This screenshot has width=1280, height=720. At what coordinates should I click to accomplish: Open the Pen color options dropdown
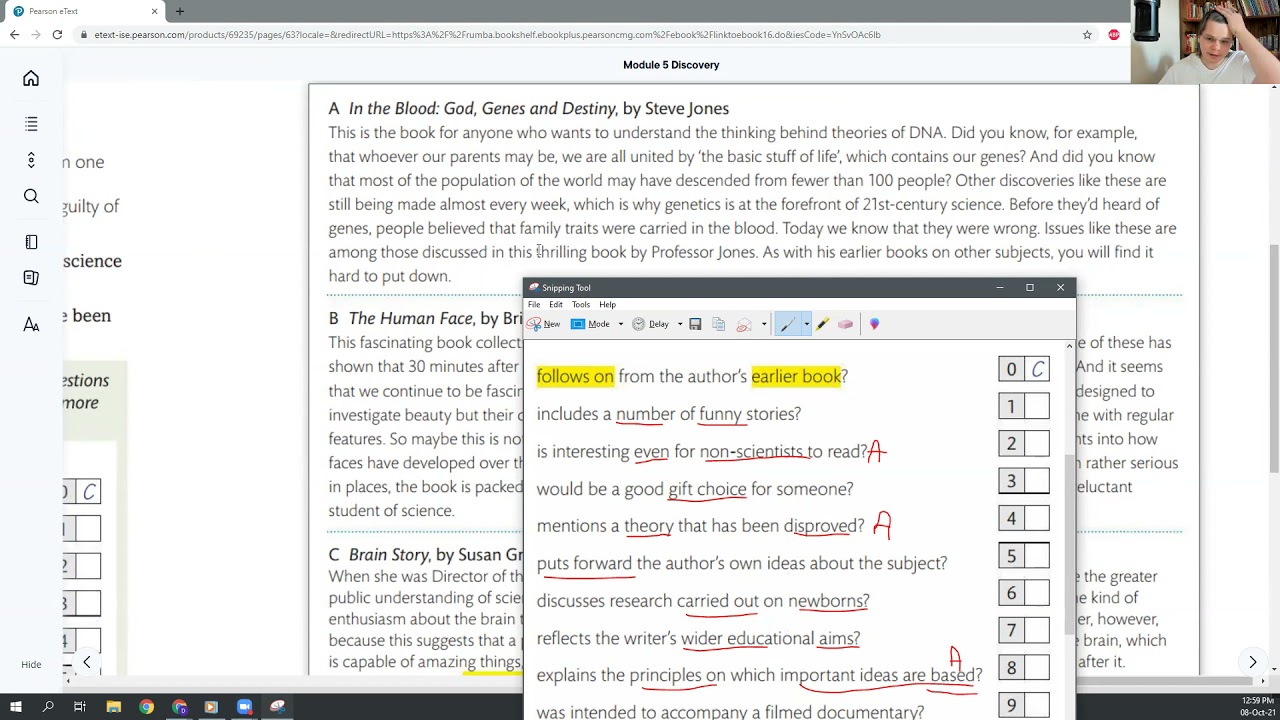(x=806, y=324)
